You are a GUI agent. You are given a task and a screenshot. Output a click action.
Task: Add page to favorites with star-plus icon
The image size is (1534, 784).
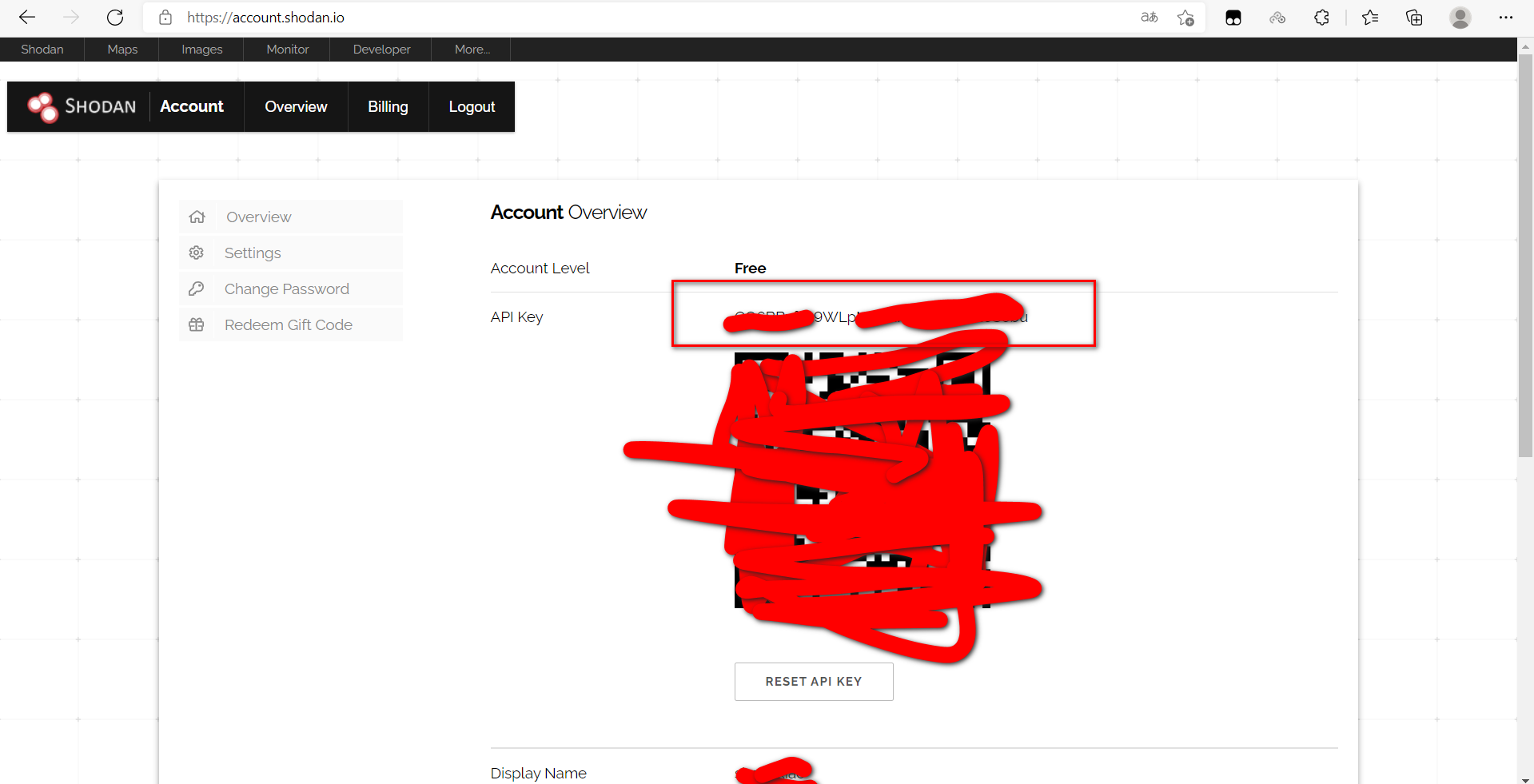click(x=1185, y=18)
